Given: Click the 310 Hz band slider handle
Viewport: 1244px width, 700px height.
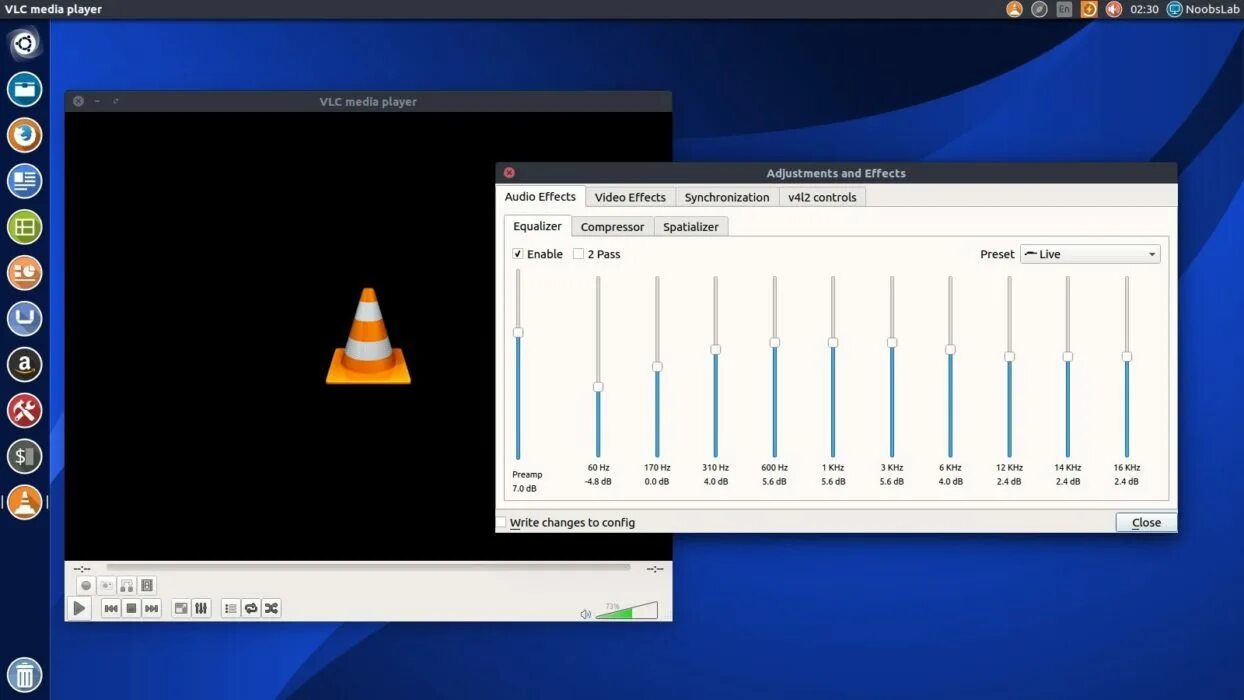Looking at the screenshot, I should click(x=715, y=349).
